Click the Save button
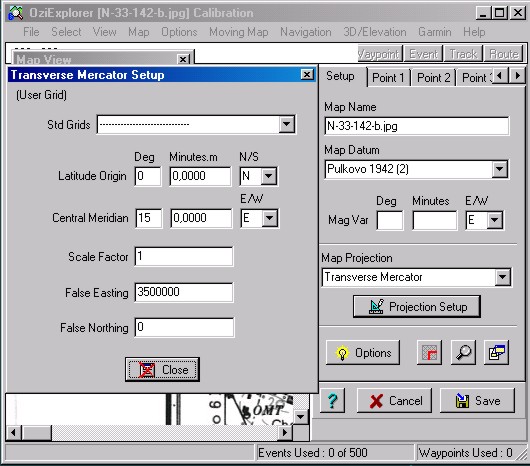The height and width of the screenshot is (466, 530). (477, 400)
